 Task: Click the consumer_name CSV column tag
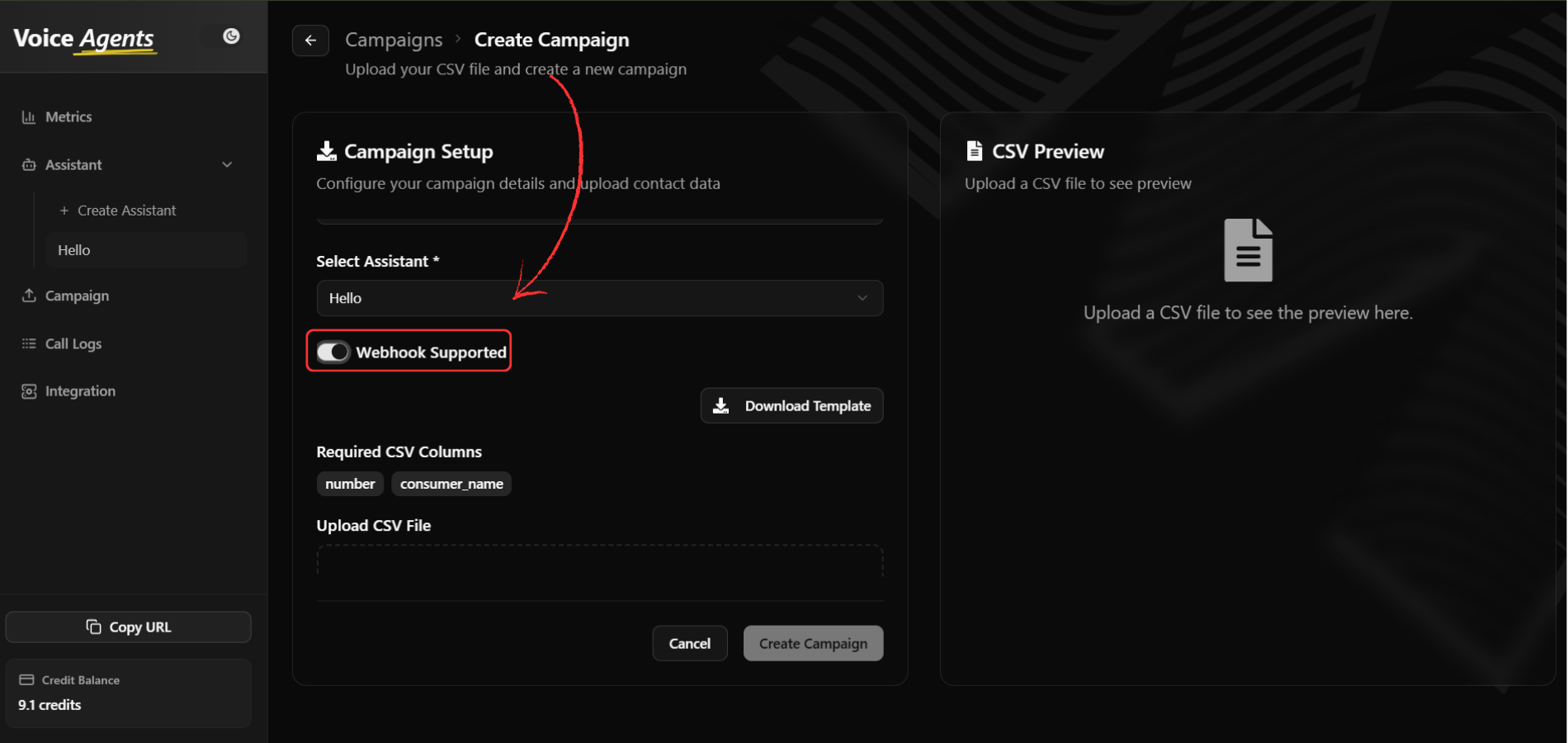coord(451,484)
